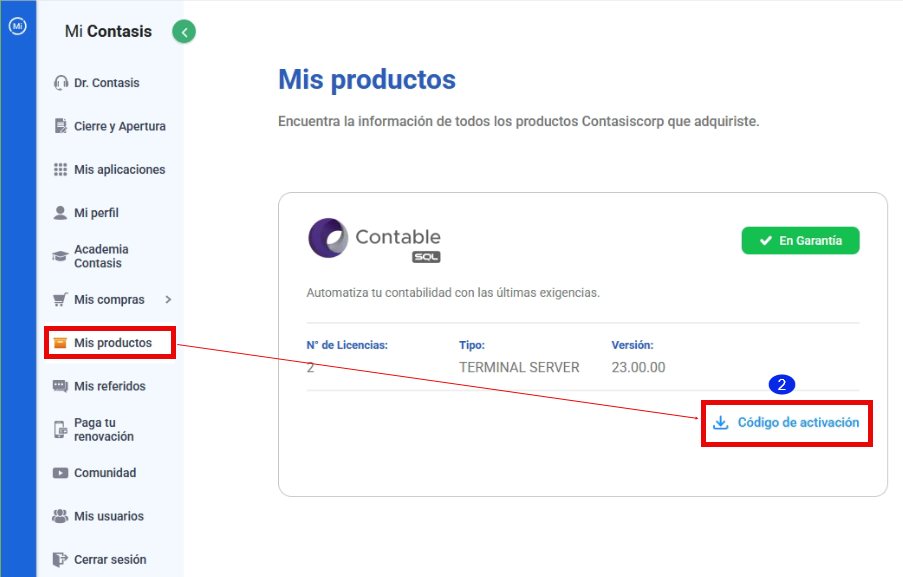903x577 pixels.
Task: Open Cierre y Apertura section
Action: point(120,126)
